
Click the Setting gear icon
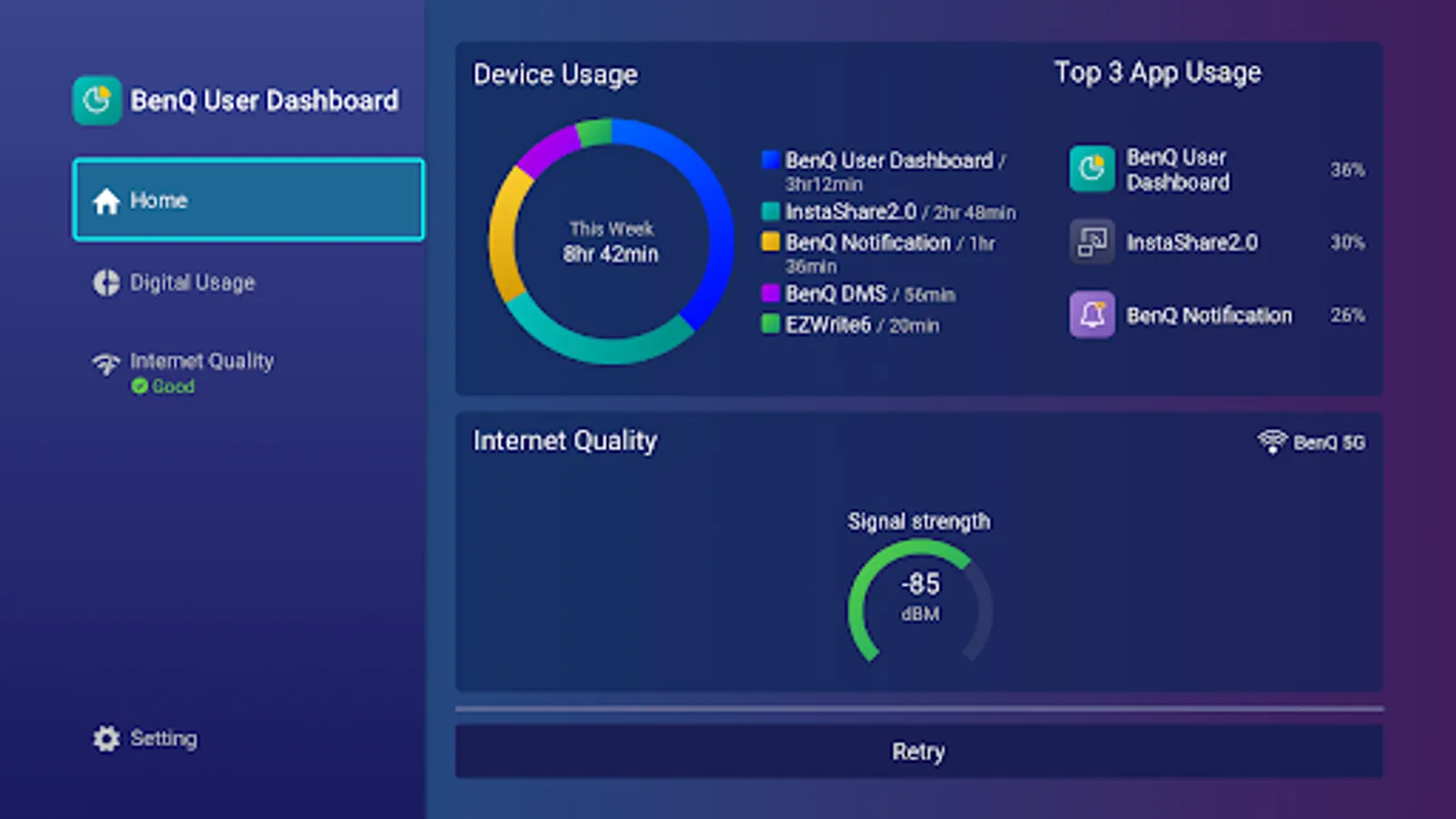[106, 738]
